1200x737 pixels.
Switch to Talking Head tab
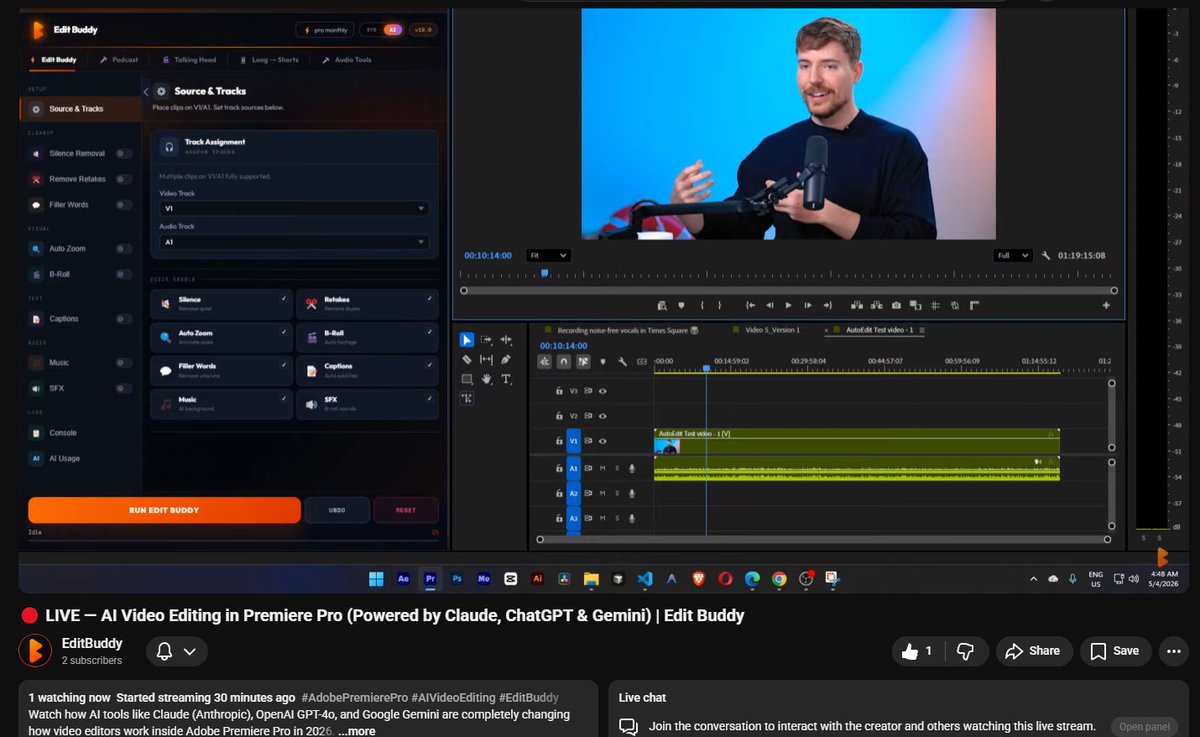pyautogui.click(x=188, y=60)
